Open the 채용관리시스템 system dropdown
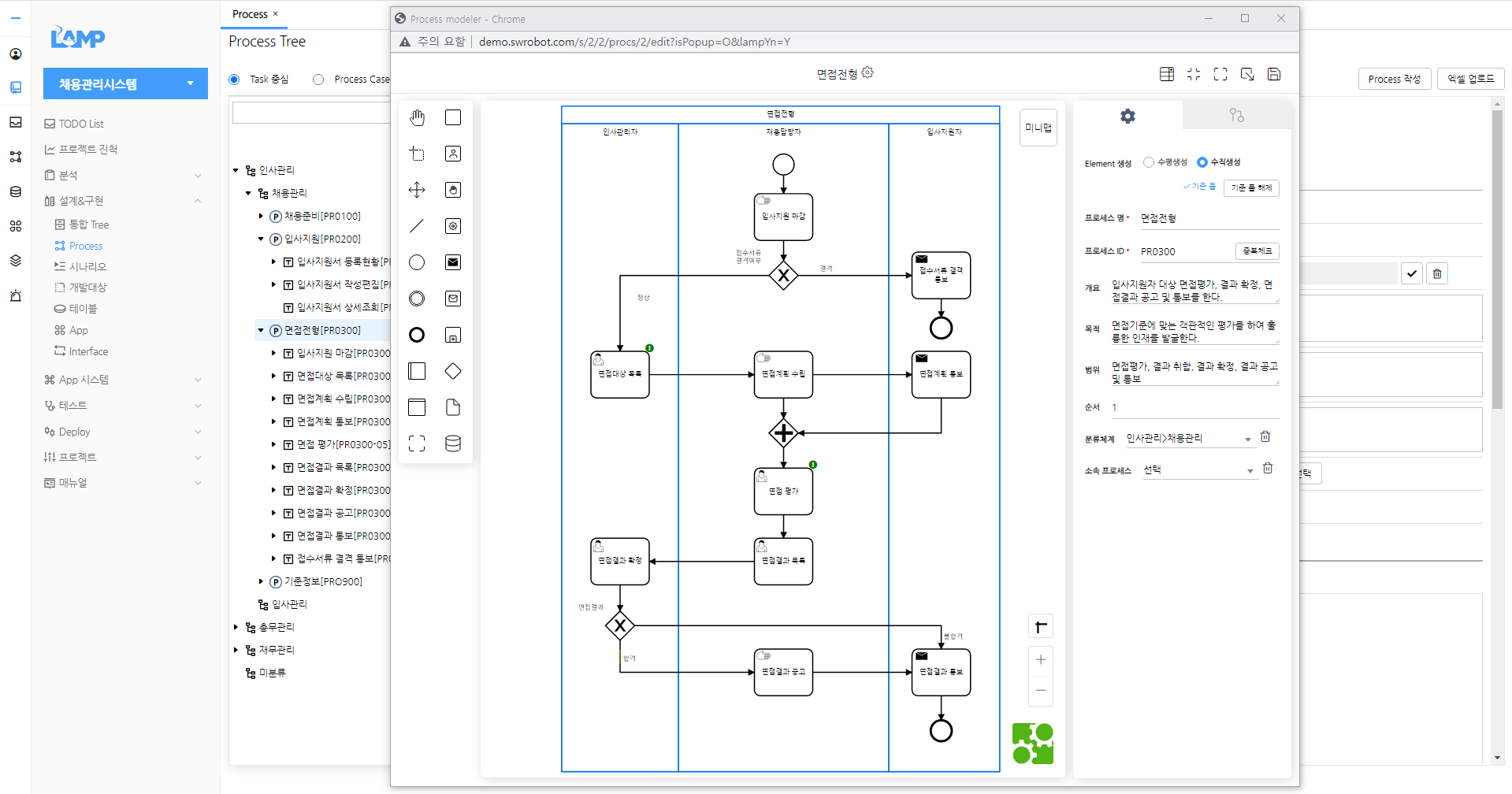 click(125, 83)
